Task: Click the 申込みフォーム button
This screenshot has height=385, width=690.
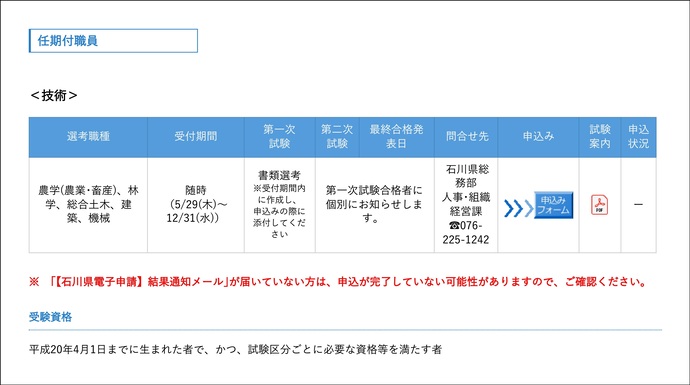Action: [554, 205]
